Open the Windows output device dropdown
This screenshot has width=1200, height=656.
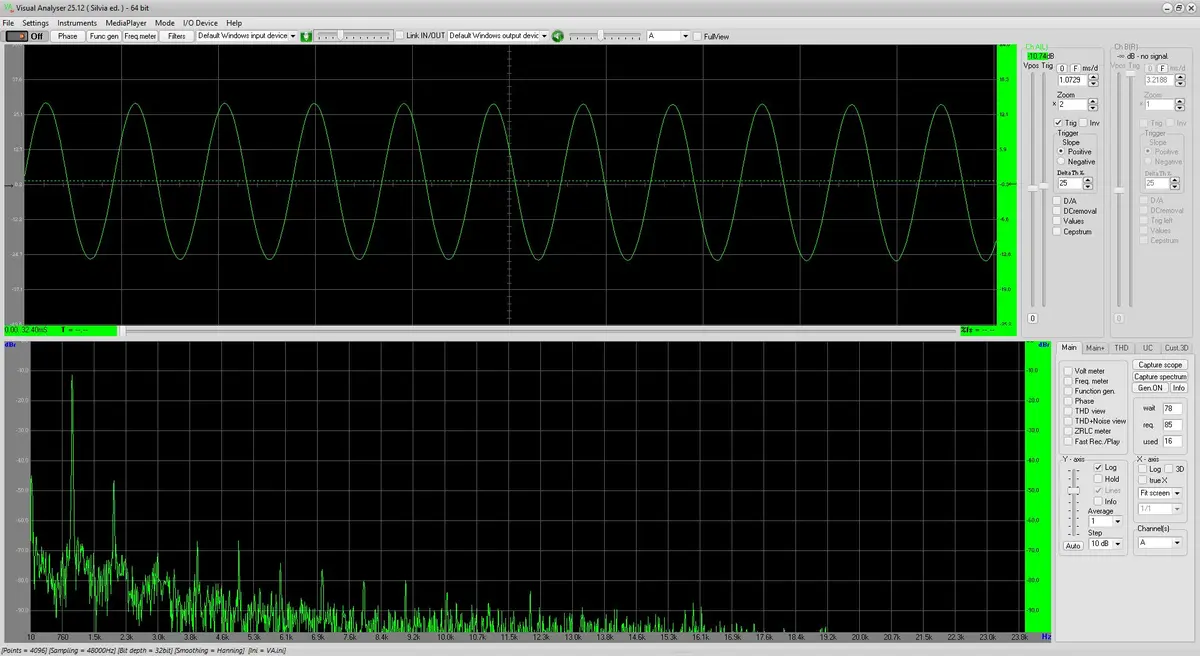point(544,36)
